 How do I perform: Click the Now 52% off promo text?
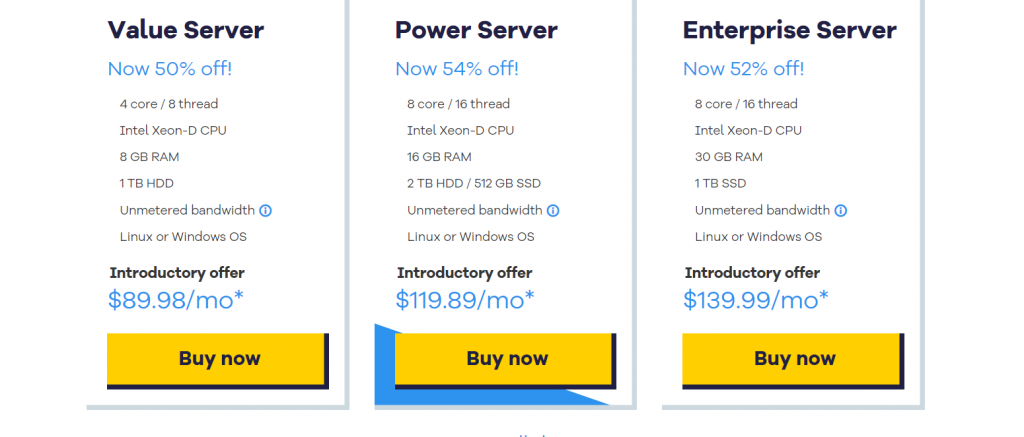pos(744,69)
